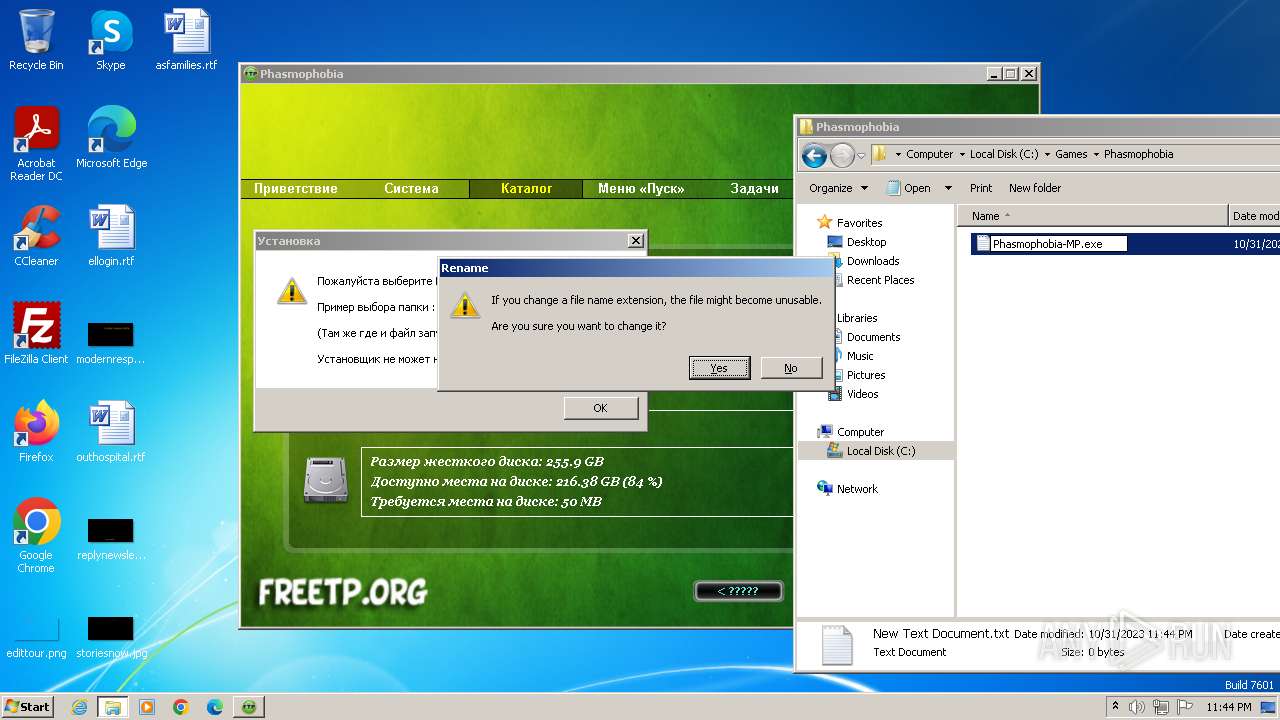
Task: Click OK in Установка dialog
Action: (600, 408)
